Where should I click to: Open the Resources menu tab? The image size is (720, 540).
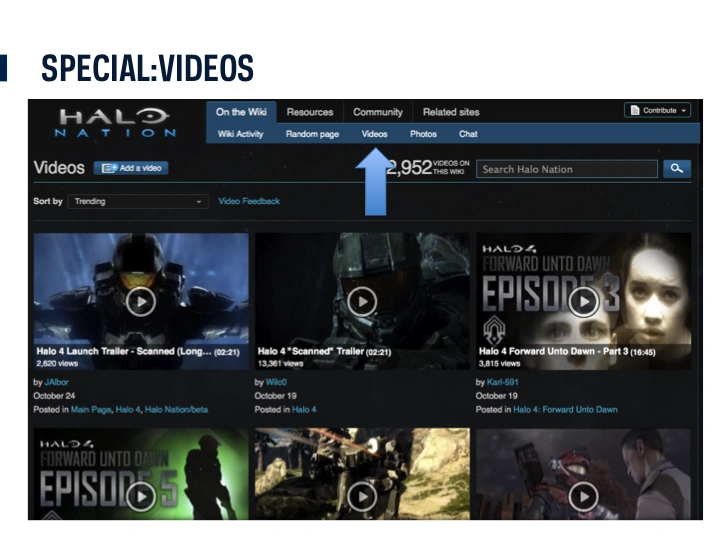tap(309, 112)
